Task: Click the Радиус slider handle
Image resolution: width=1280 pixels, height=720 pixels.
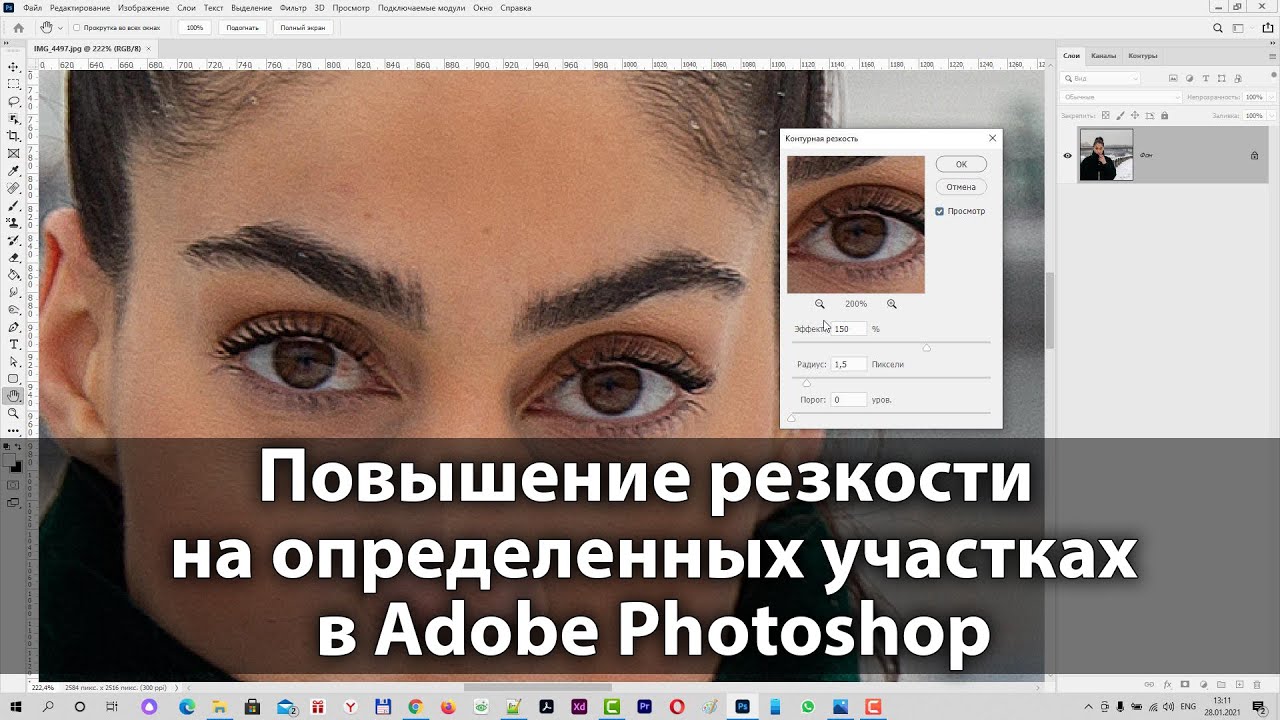Action: coord(807,383)
